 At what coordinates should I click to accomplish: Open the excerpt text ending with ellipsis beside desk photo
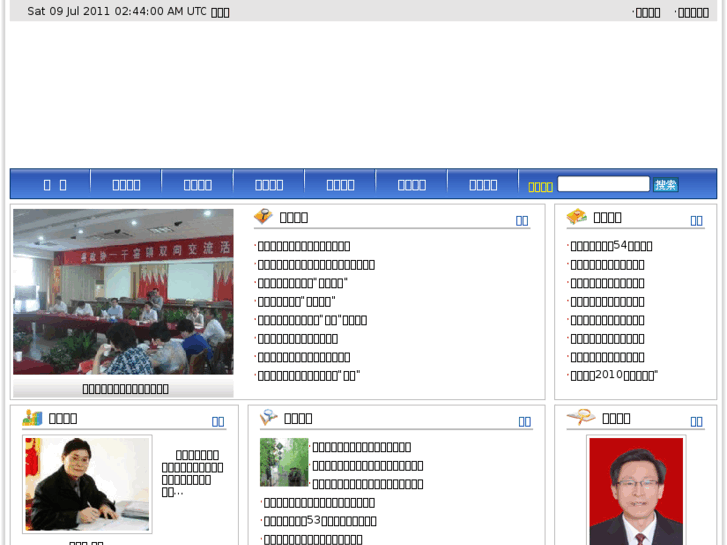(x=192, y=473)
